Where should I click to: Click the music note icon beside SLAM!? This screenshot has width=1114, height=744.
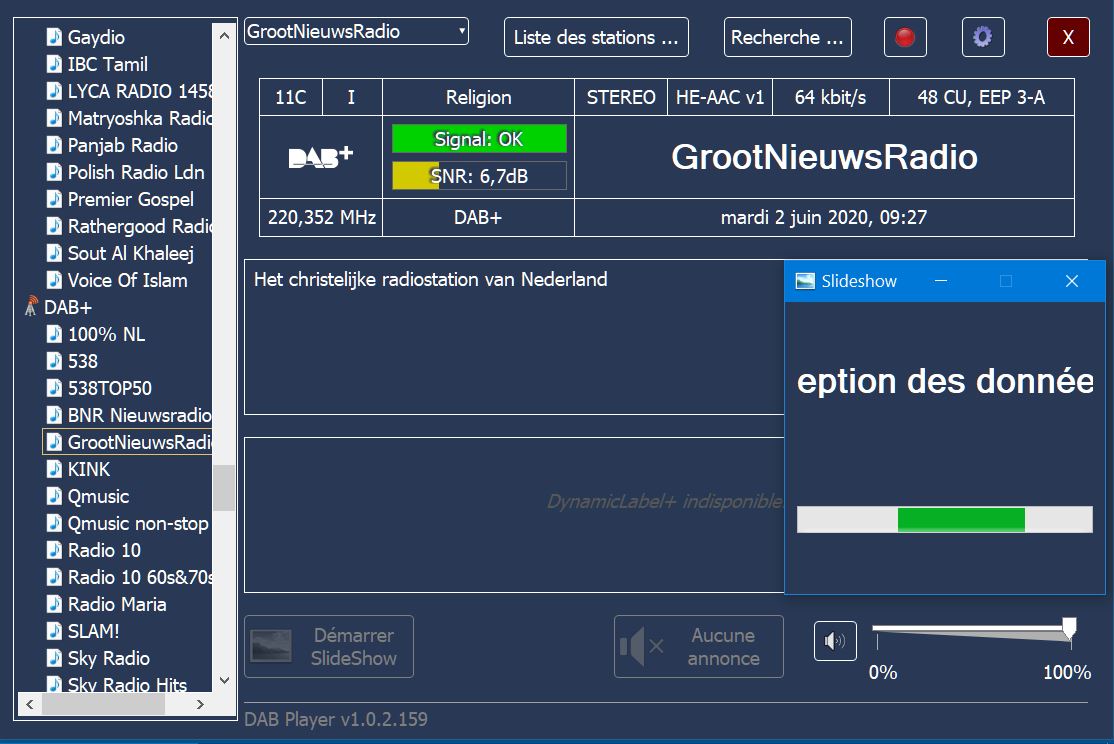pos(54,631)
